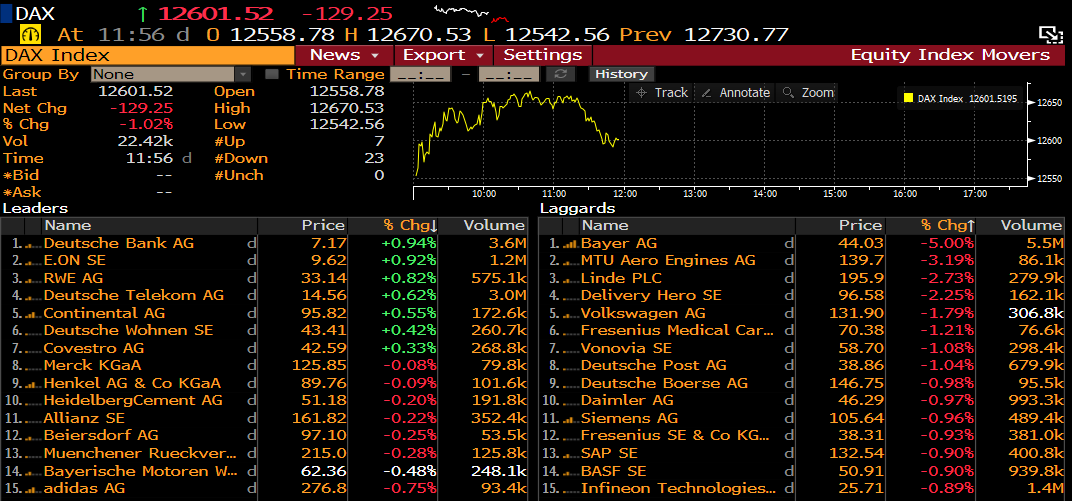Click the green up arrow next to DAX
1072x501 pixels.
[143, 13]
